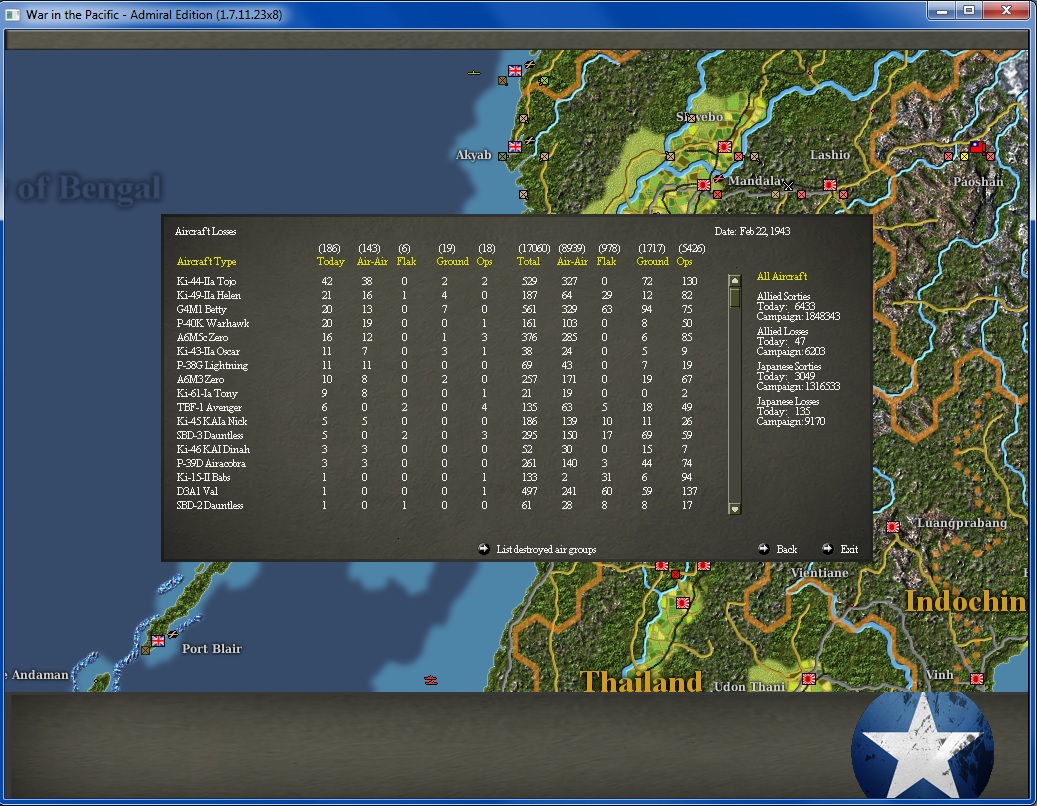This screenshot has height=806, width=1037.
Task: Select the British flag base at Port Blair
Action: (158, 641)
